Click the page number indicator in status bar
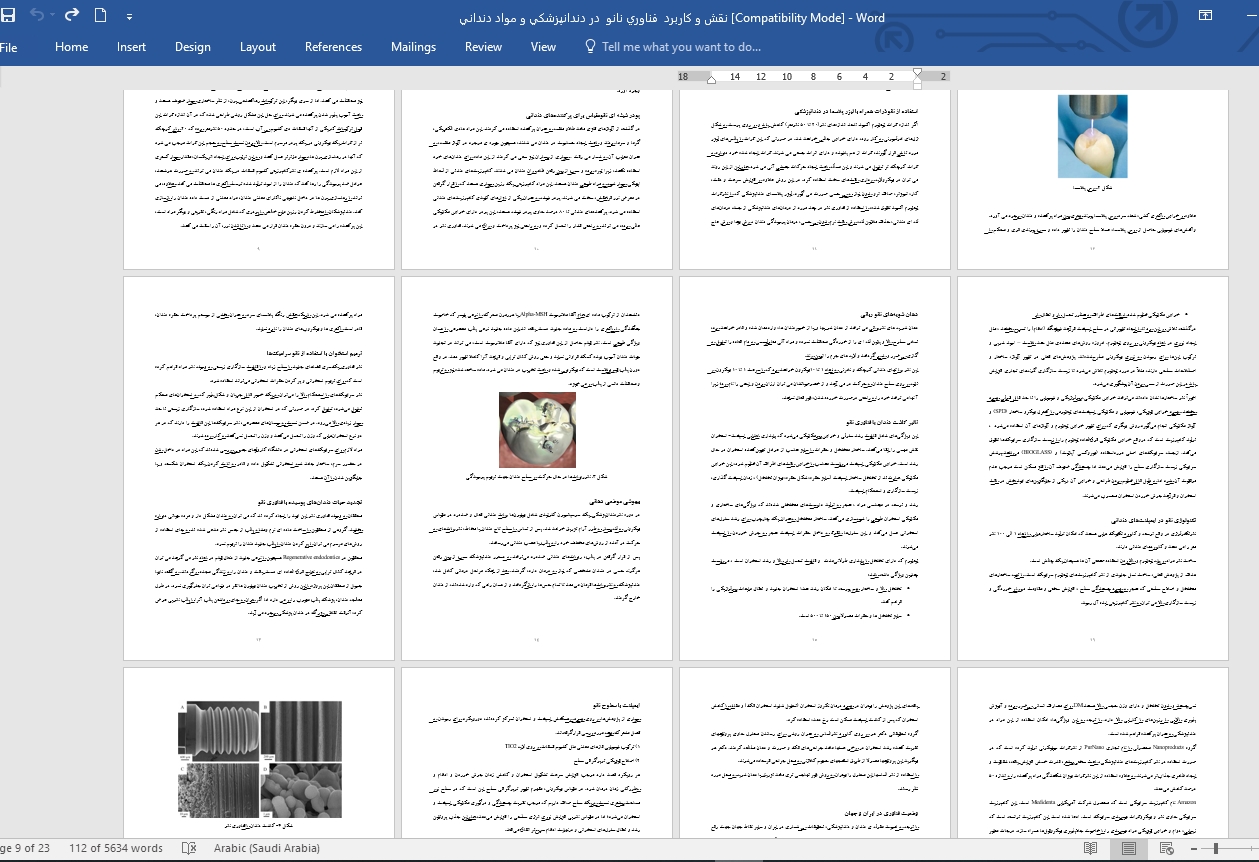 (25, 848)
